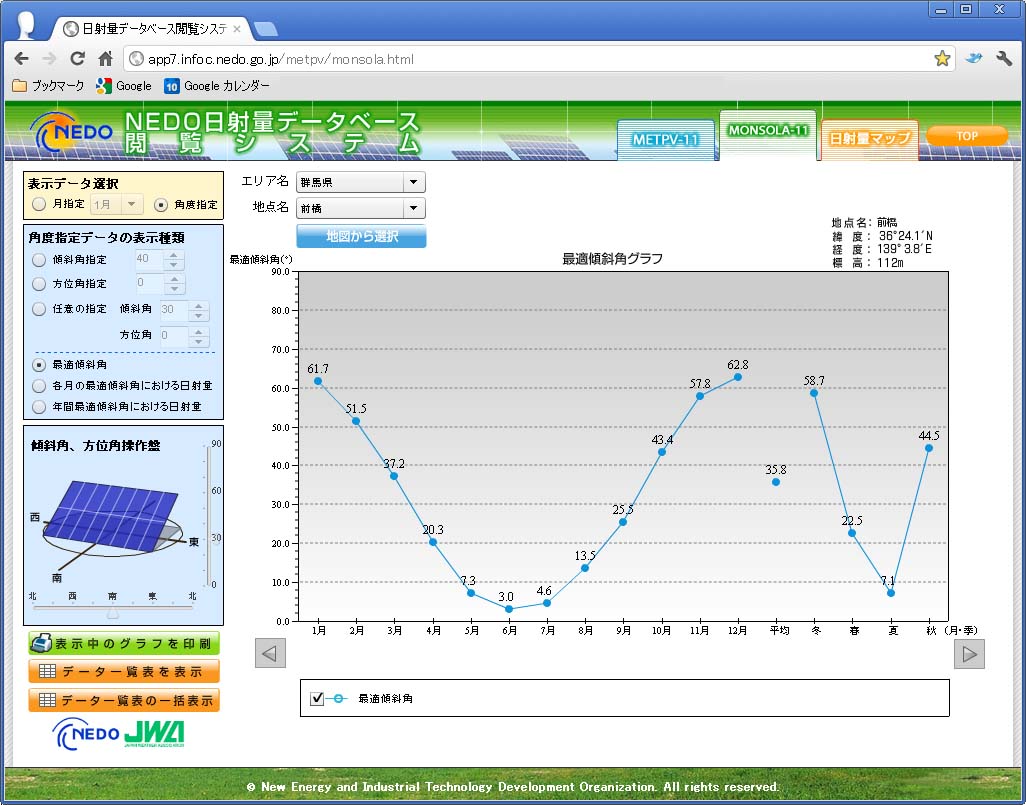Increase 方位角指定 value 0 stepper
This screenshot has height=805, width=1026.
174,279
